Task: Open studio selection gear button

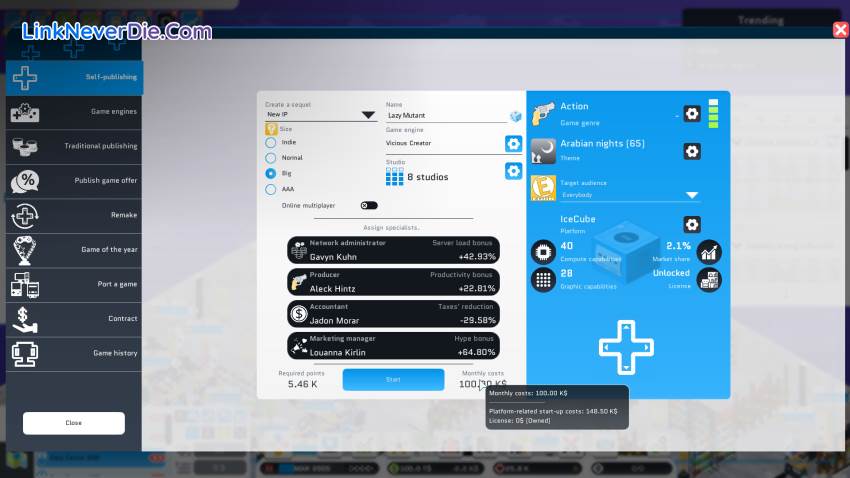Action: tap(513, 171)
